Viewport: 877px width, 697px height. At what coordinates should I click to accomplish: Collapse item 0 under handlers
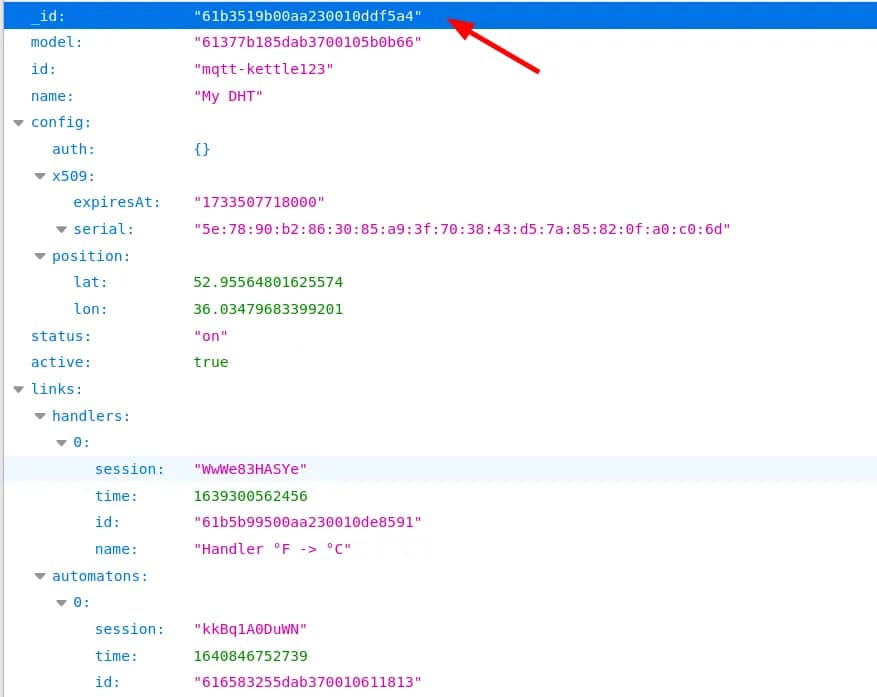click(x=62, y=443)
